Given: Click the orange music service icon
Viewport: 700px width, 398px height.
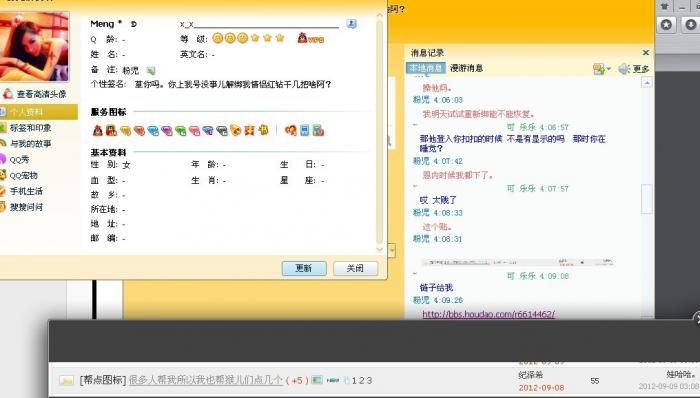Looking at the screenshot, I should [x=236, y=130].
